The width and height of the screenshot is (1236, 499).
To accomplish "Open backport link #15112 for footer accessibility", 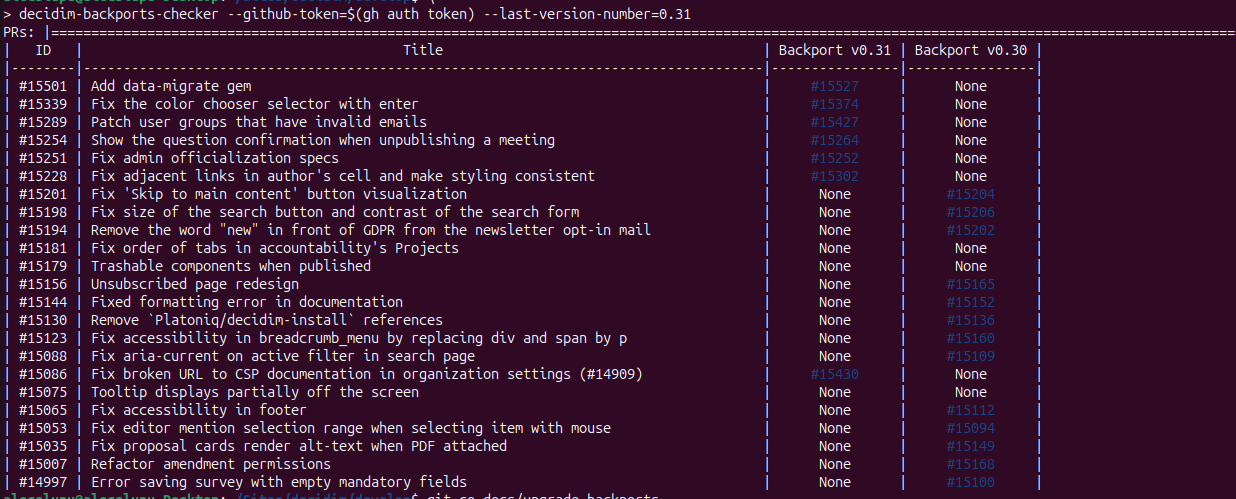I will point(970,410).
